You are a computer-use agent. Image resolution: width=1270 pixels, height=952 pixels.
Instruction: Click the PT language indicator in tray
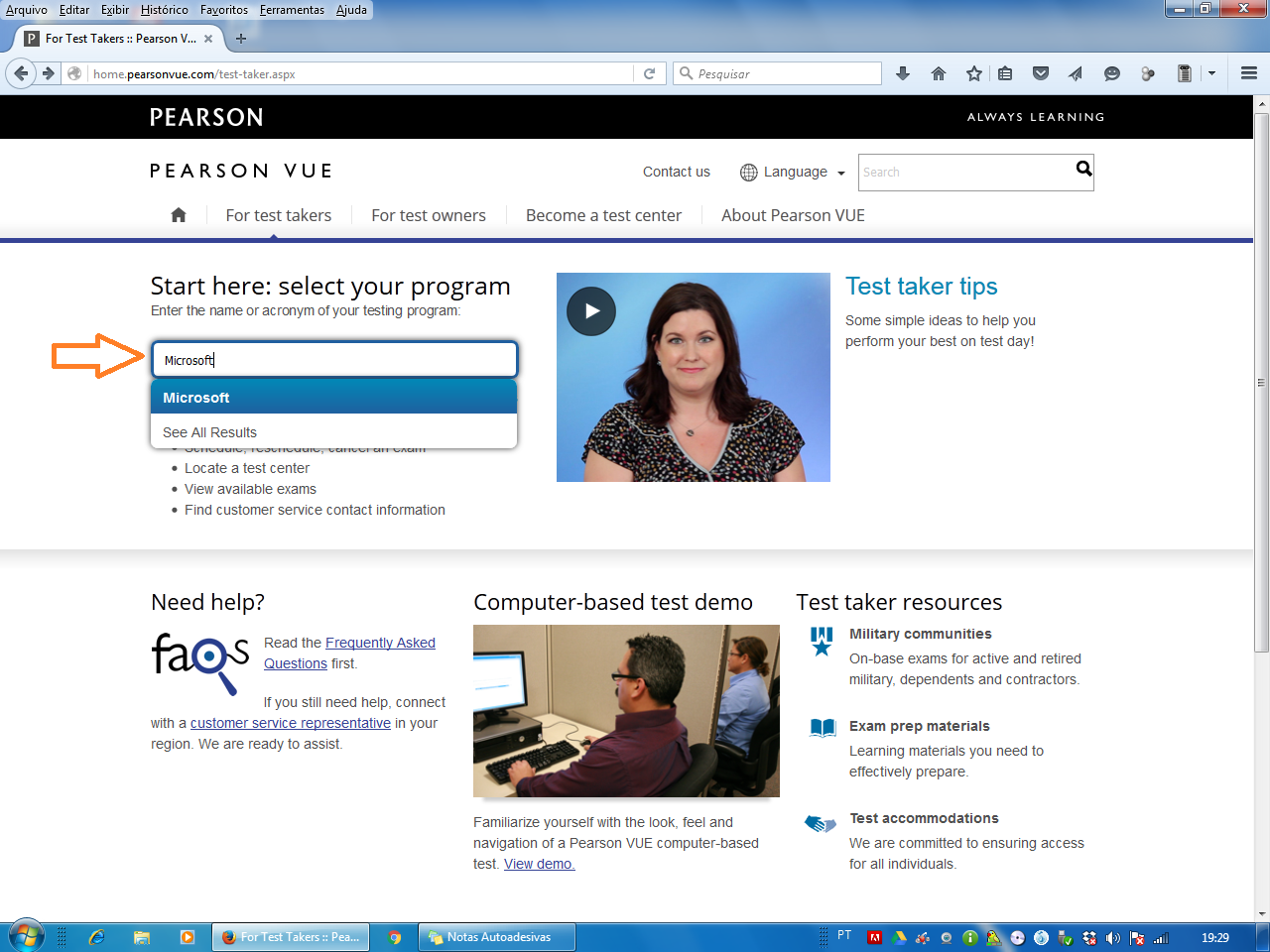844,935
